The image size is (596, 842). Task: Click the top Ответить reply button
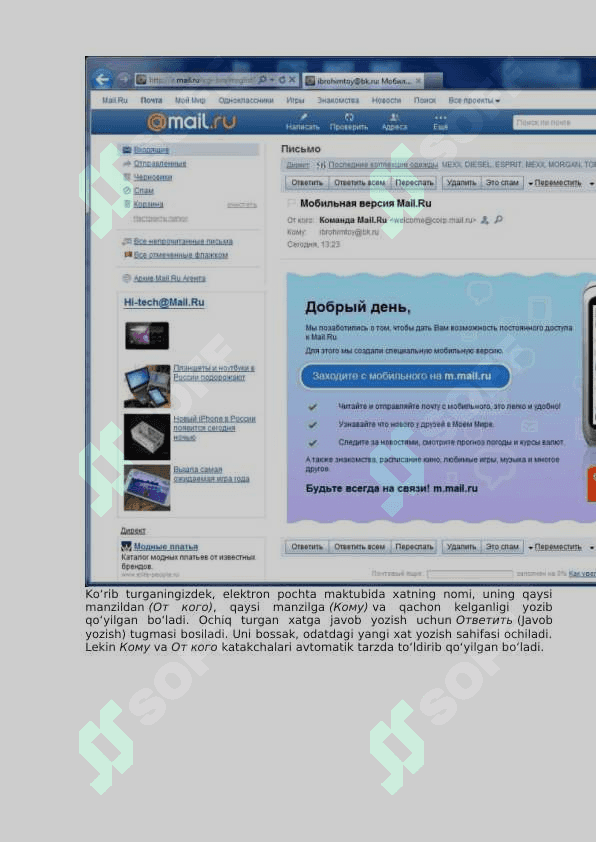[x=307, y=183]
